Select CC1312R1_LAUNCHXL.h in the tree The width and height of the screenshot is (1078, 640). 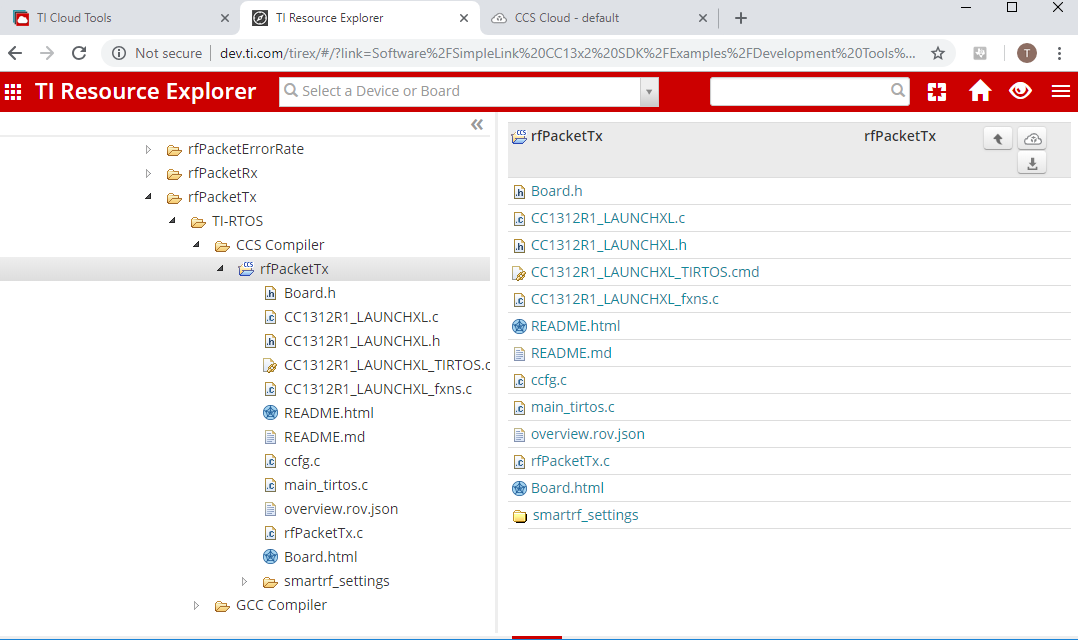click(x=362, y=341)
